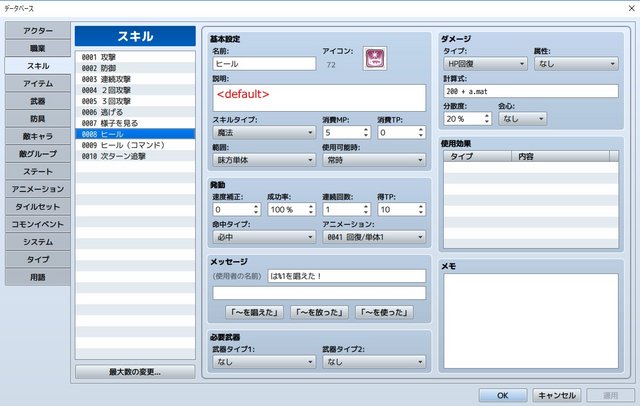This screenshot has width=640, height=406.
Task: Confirm with the OK button
Action: point(503,395)
